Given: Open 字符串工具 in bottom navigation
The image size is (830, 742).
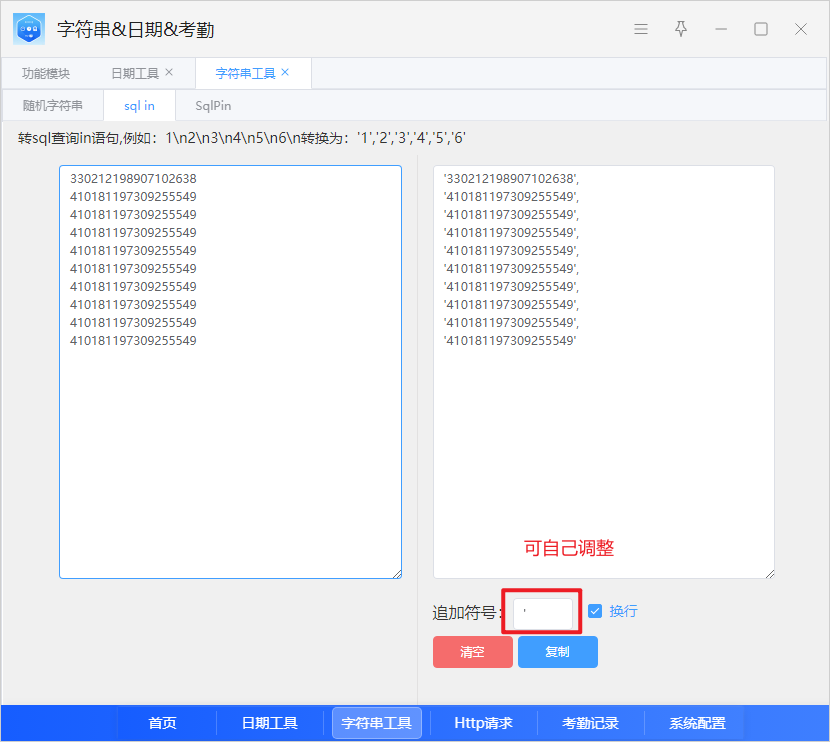Looking at the screenshot, I should click(x=376, y=723).
